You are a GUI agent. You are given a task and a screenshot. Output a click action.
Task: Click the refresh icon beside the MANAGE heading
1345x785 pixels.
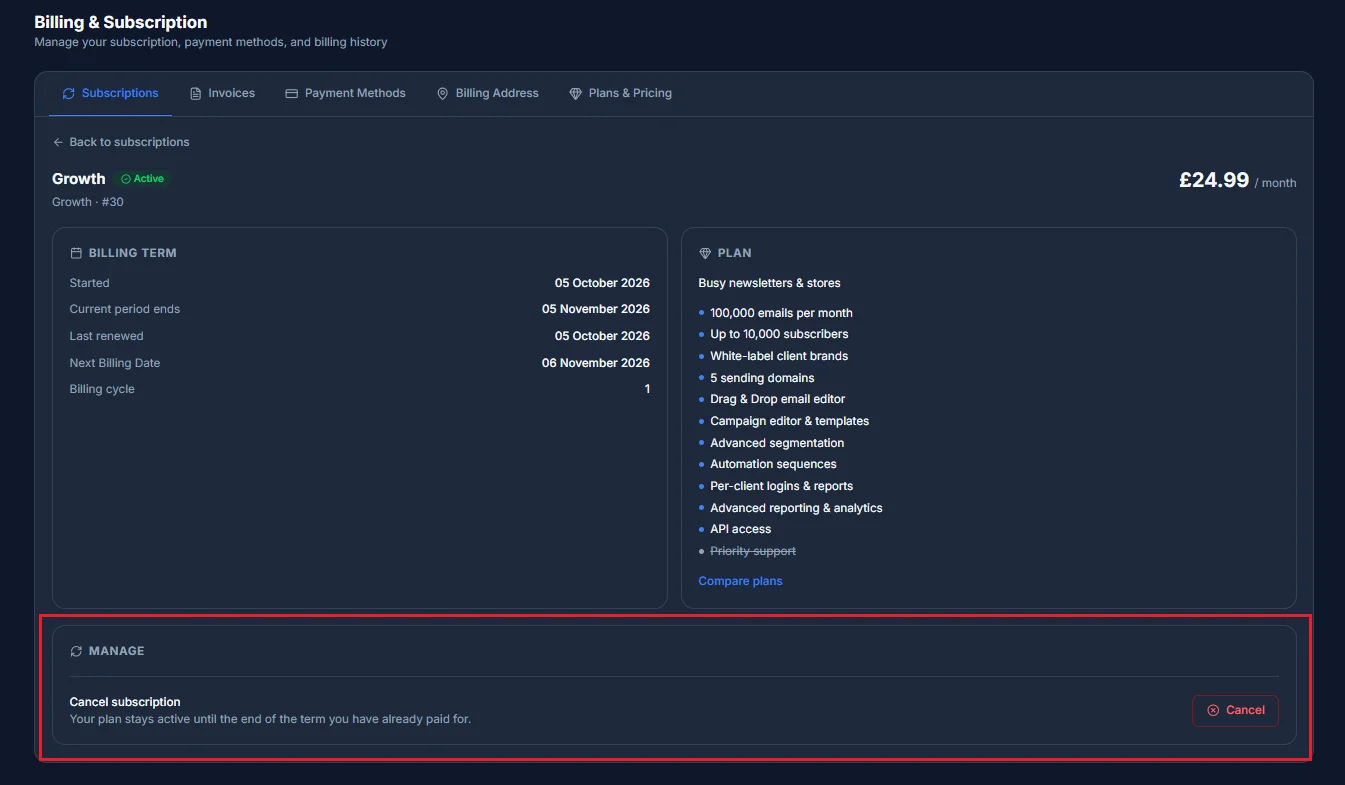tap(76, 651)
